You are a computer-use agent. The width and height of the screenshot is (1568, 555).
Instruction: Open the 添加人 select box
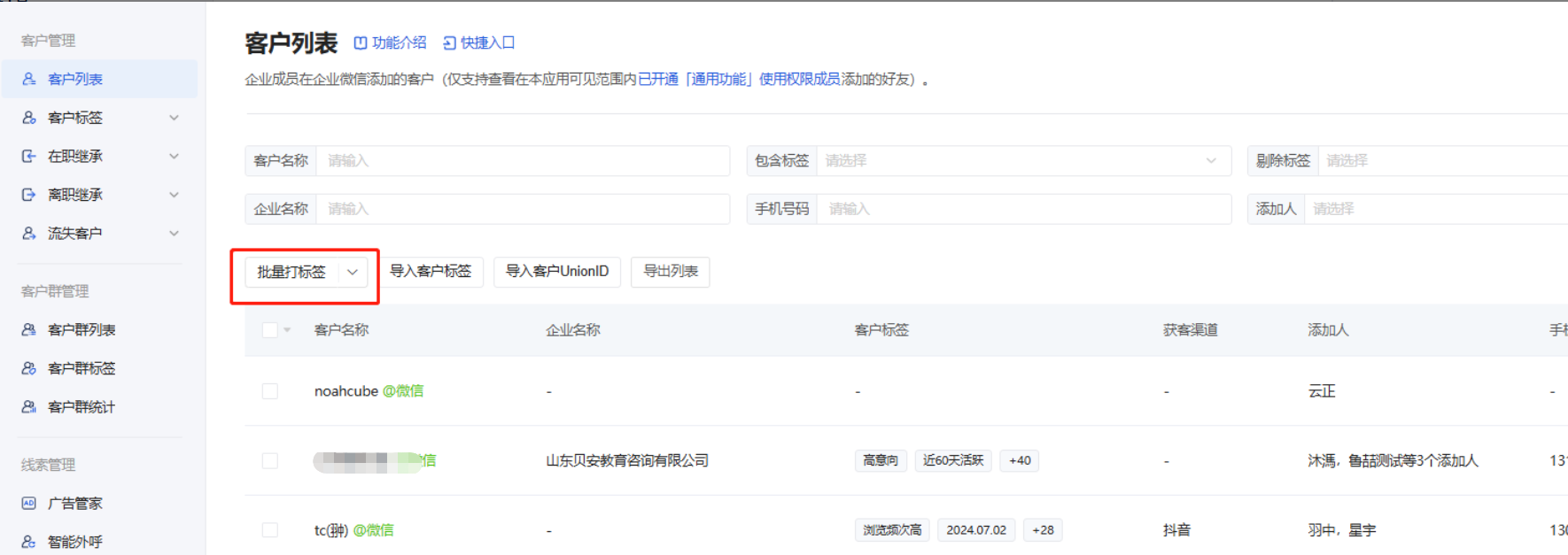point(1436,209)
